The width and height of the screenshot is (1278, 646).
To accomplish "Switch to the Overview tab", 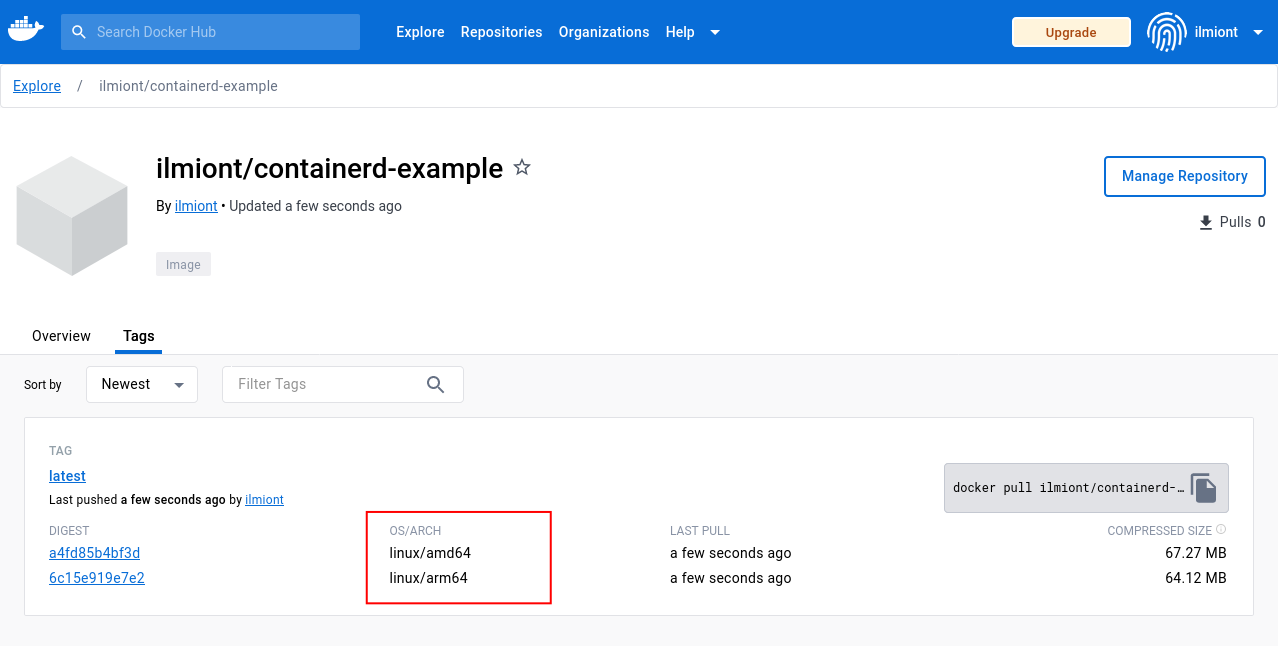I will 61,336.
